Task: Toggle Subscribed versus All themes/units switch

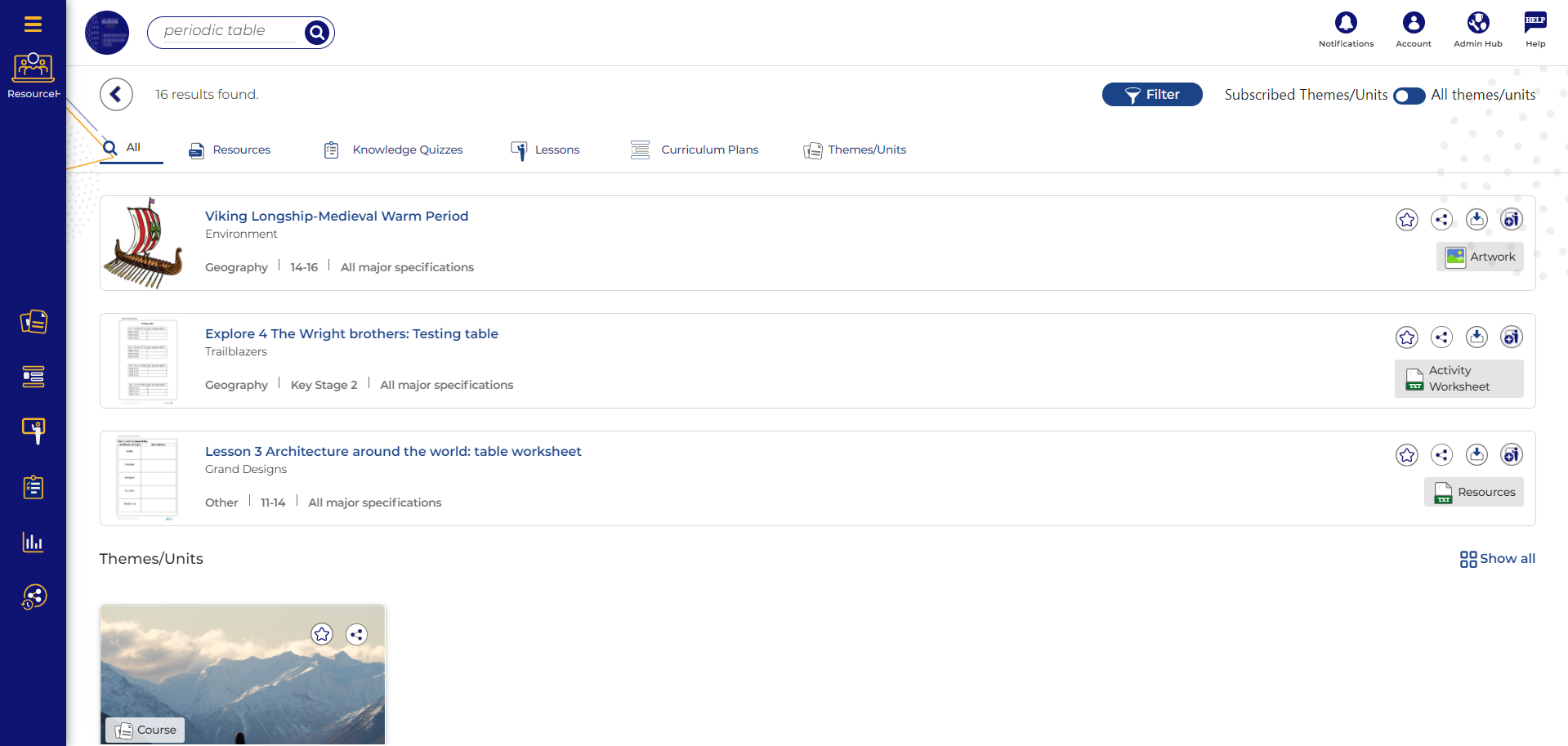Action: tap(1409, 96)
